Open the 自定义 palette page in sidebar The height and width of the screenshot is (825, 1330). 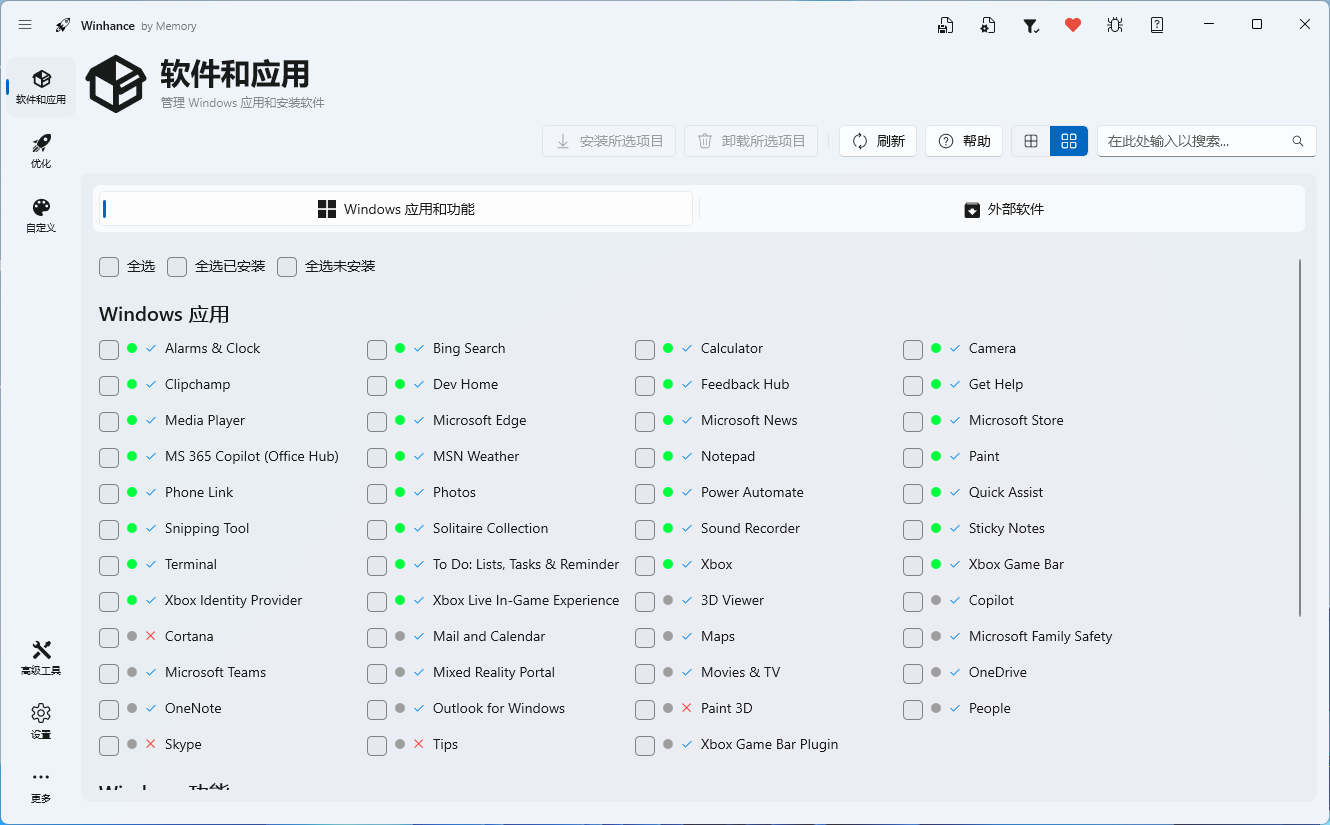[x=41, y=214]
